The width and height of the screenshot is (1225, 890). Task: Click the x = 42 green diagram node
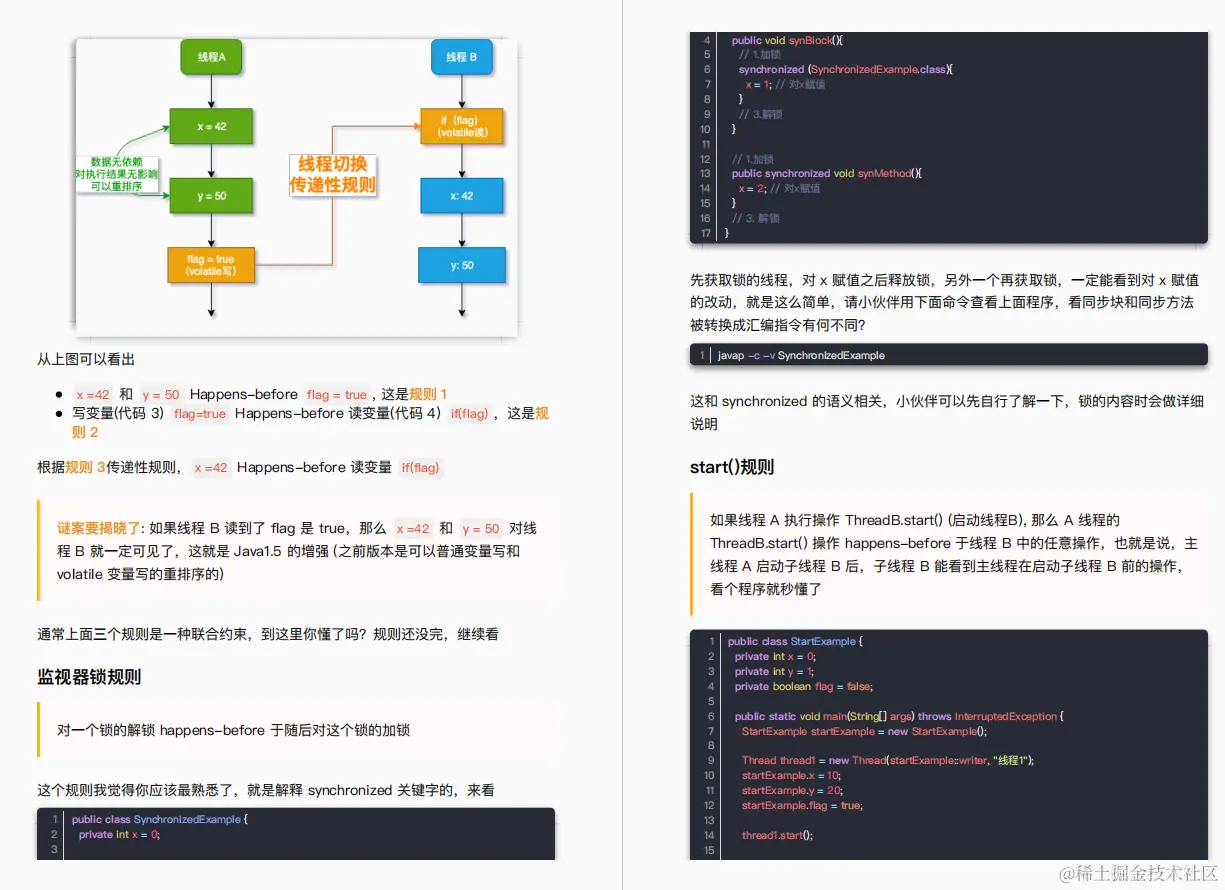point(211,126)
